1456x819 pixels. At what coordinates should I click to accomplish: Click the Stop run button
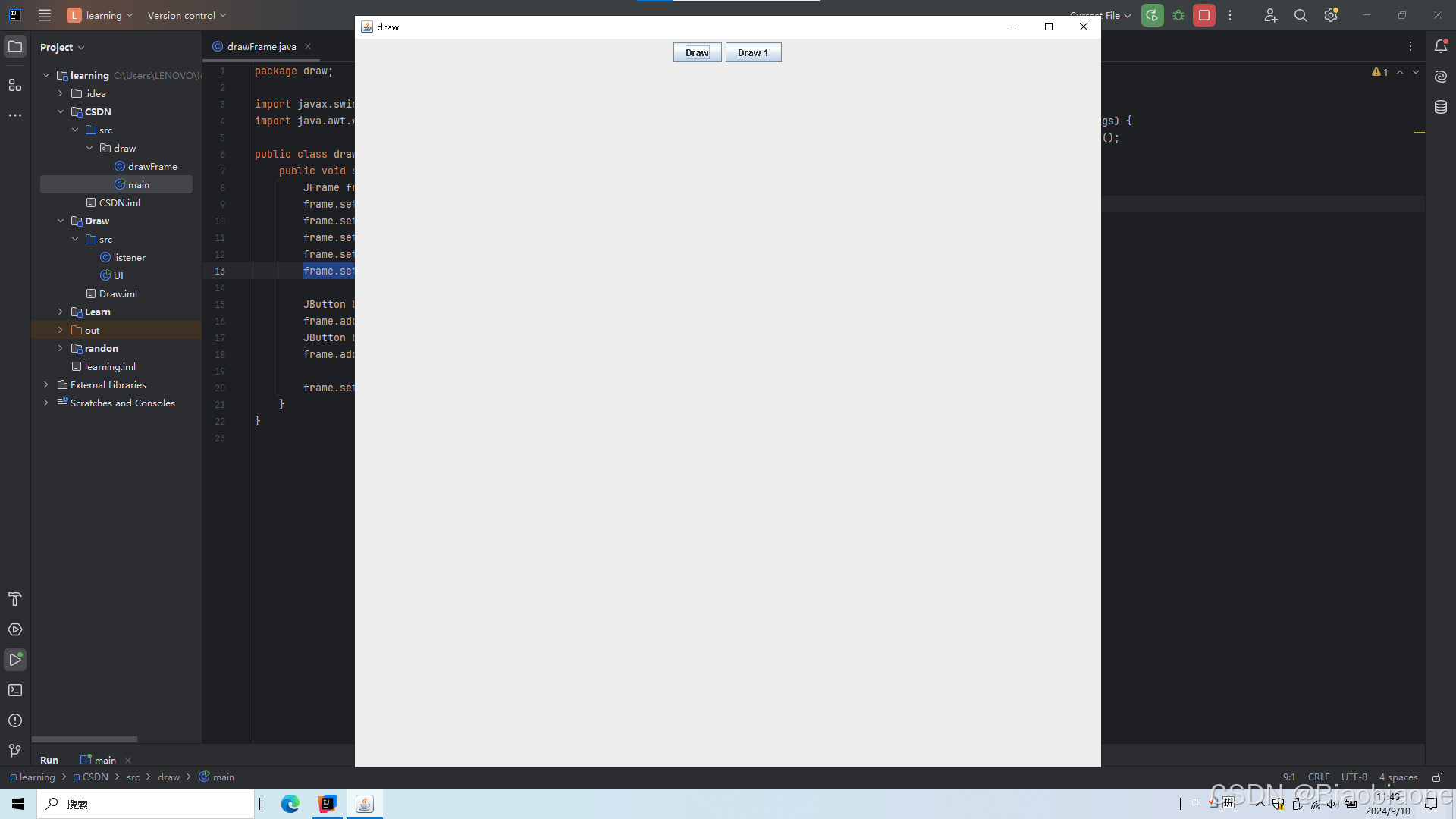(1203, 15)
